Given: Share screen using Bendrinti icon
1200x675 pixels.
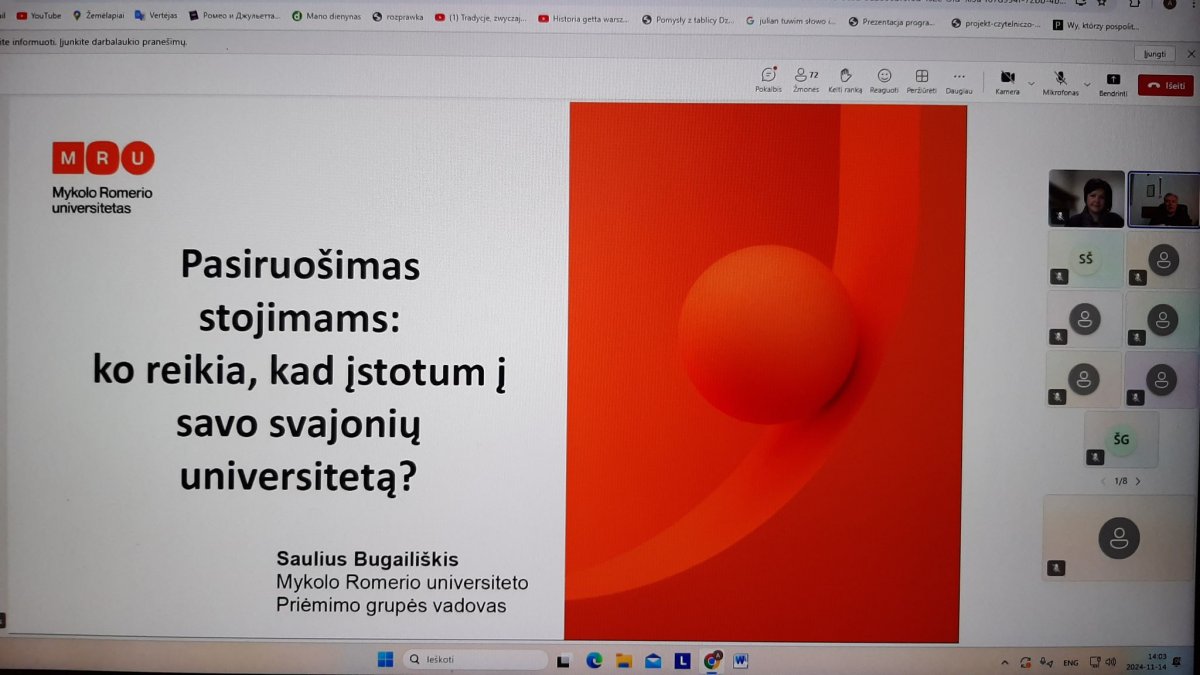Looking at the screenshot, I should click(1113, 80).
